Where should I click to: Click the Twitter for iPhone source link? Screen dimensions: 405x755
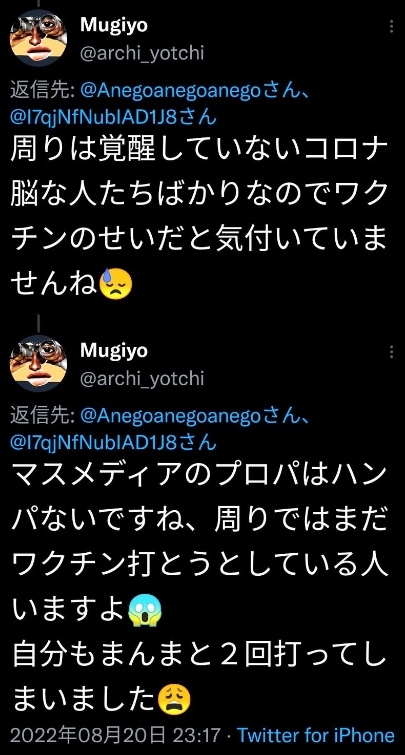click(x=316, y=735)
